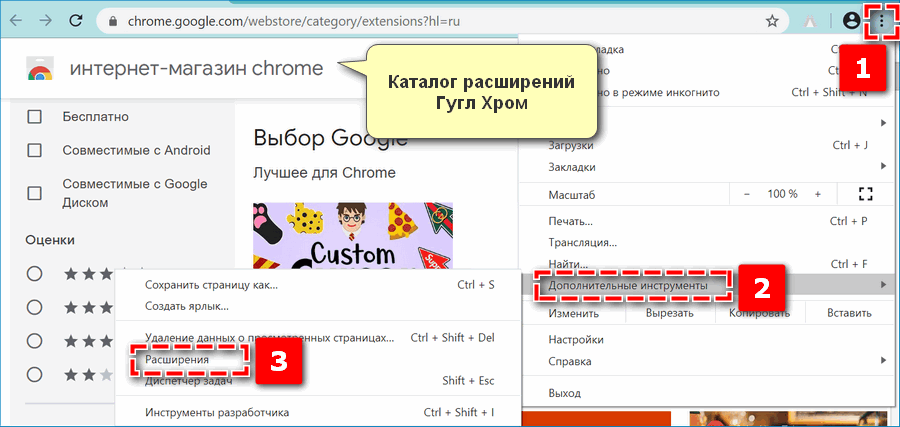The height and width of the screenshot is (427, 900).
Task: Click Лучшее для Chrome subtitle
Action: [x=324, y=173]
